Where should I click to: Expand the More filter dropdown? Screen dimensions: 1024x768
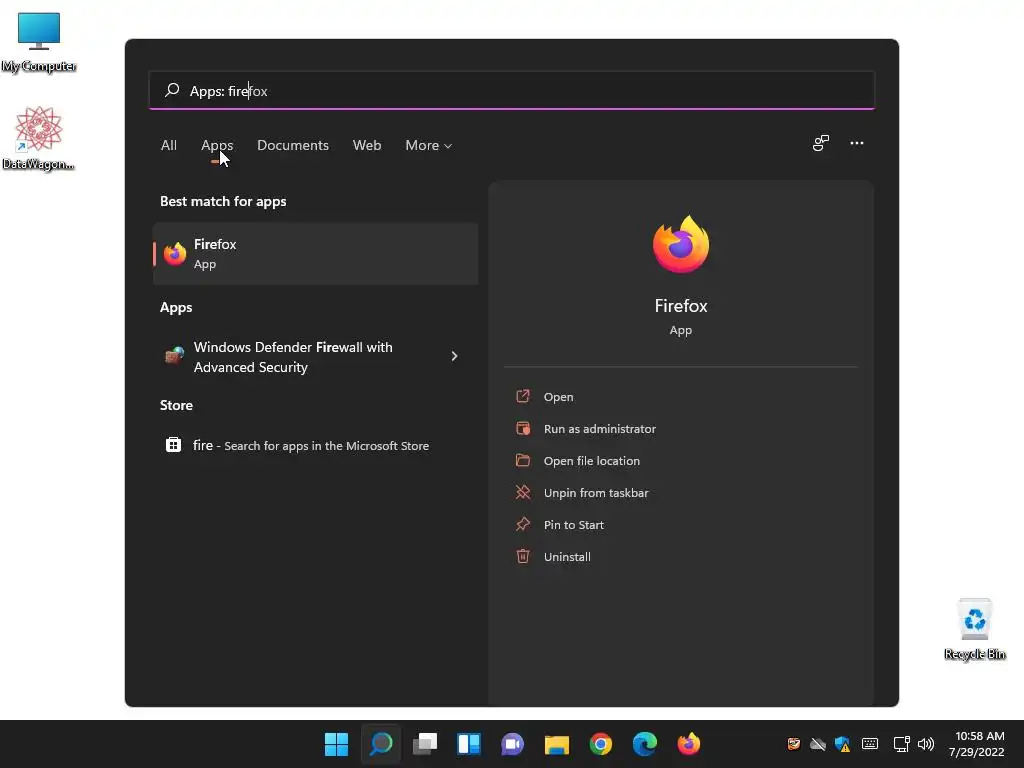click(x=428, y=145)
